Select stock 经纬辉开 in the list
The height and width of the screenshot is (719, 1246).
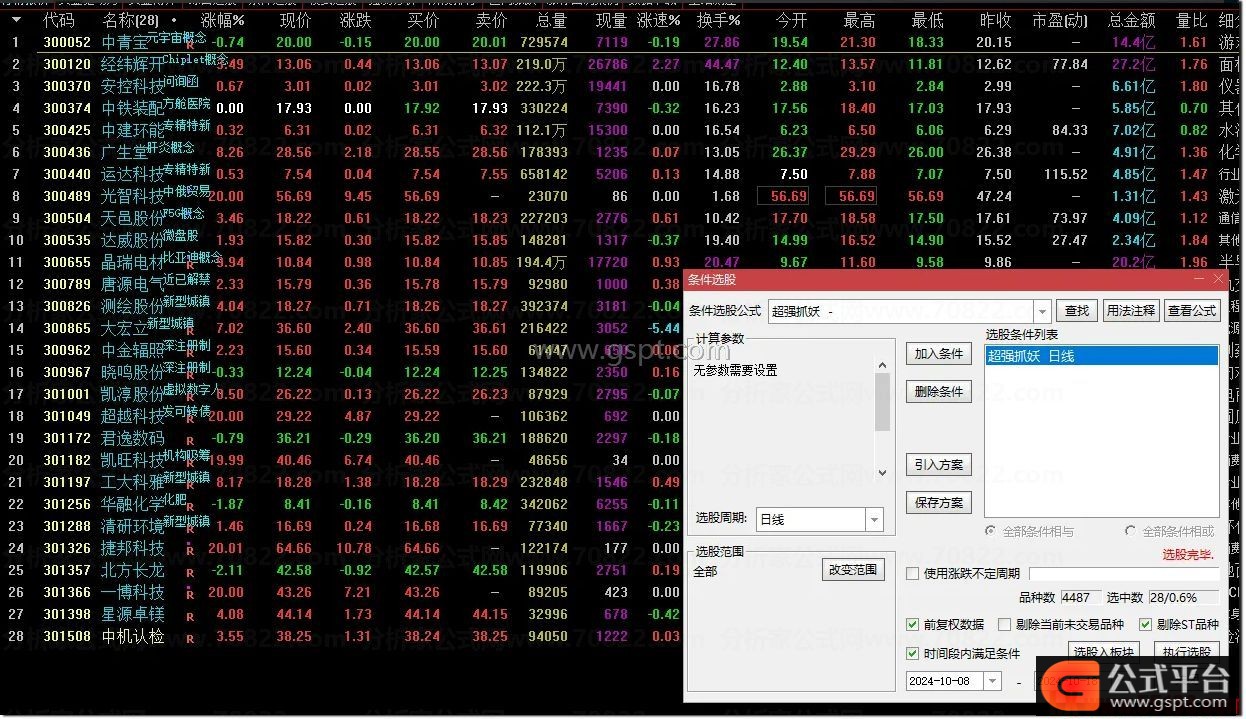(132, 64)
